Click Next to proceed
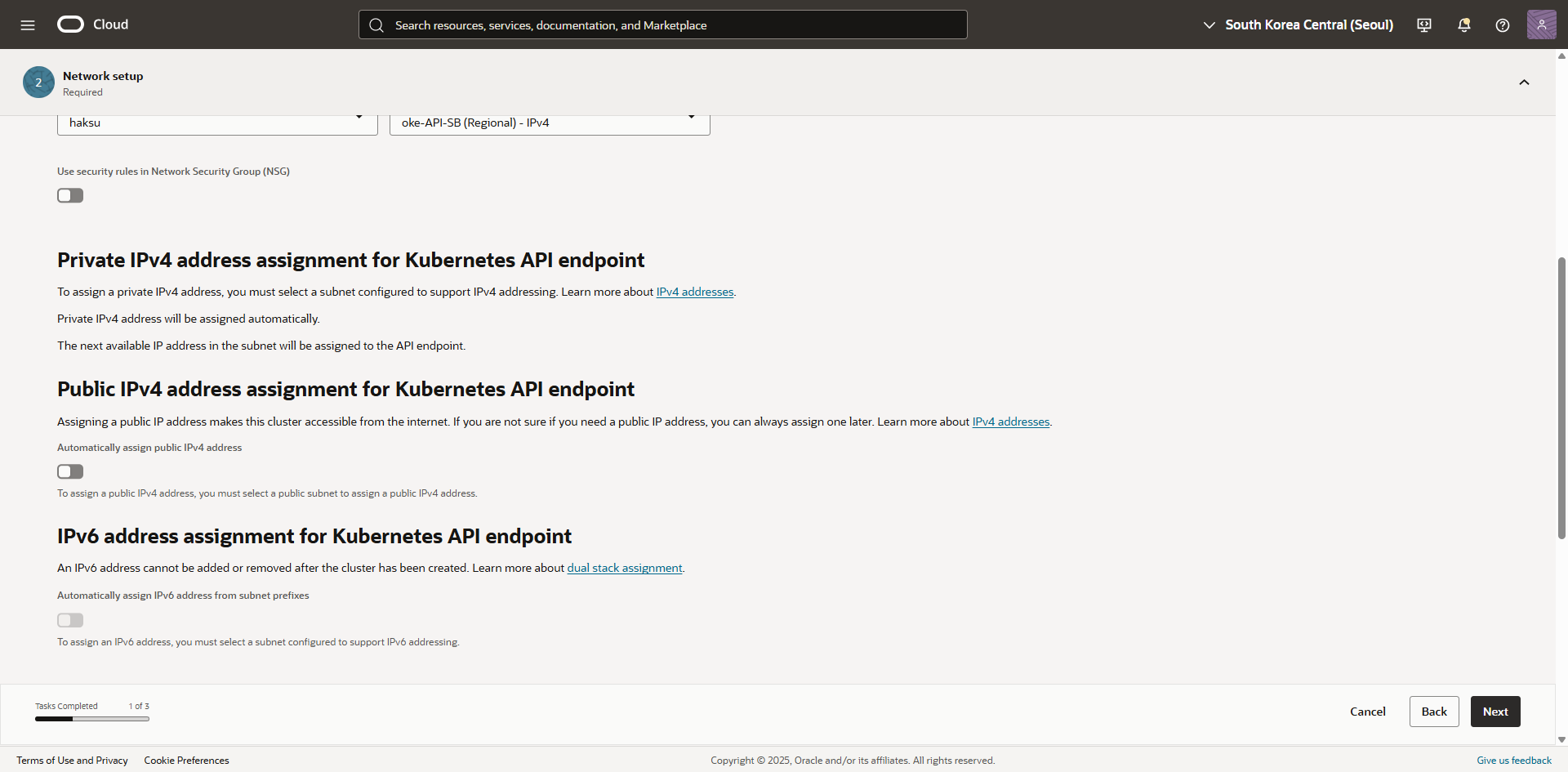This screenshot has width=1568, height=772. click(x=1494, y=712)
